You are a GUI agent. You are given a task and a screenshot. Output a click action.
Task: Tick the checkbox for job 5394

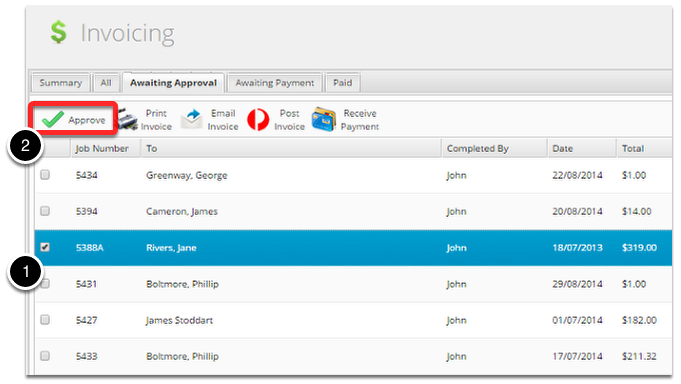tap(45, 211)
